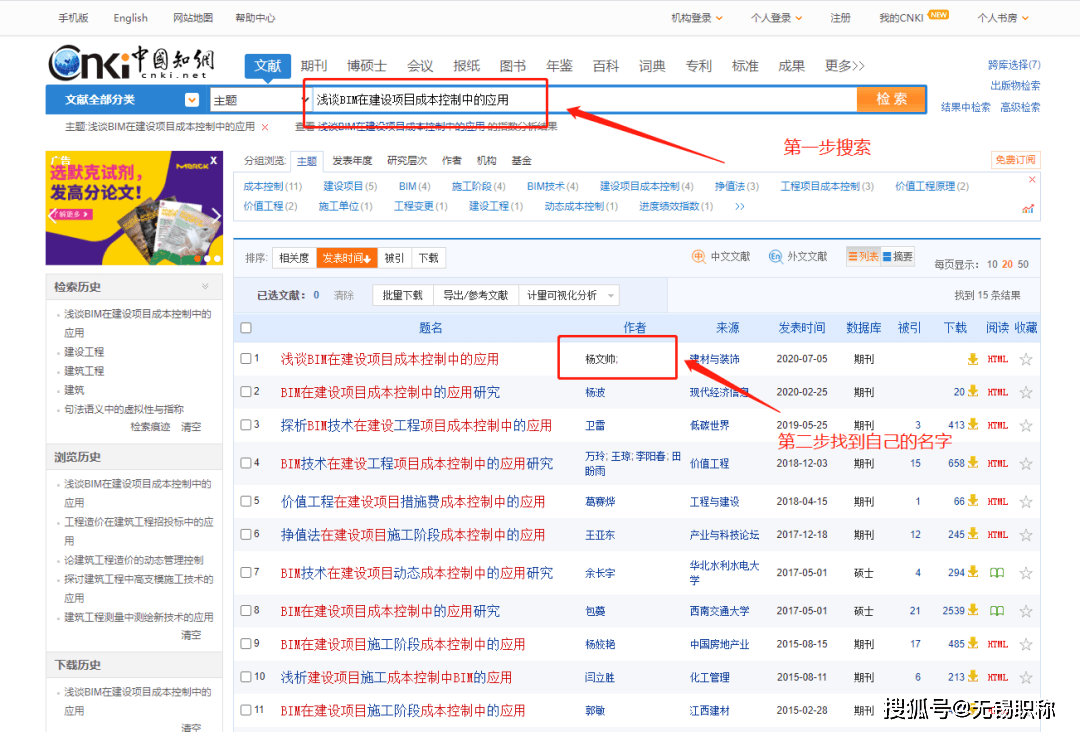Download the first result via download arrow
Image resolution: width=1080 pixels, height=732 pixels.
[972, 359]
